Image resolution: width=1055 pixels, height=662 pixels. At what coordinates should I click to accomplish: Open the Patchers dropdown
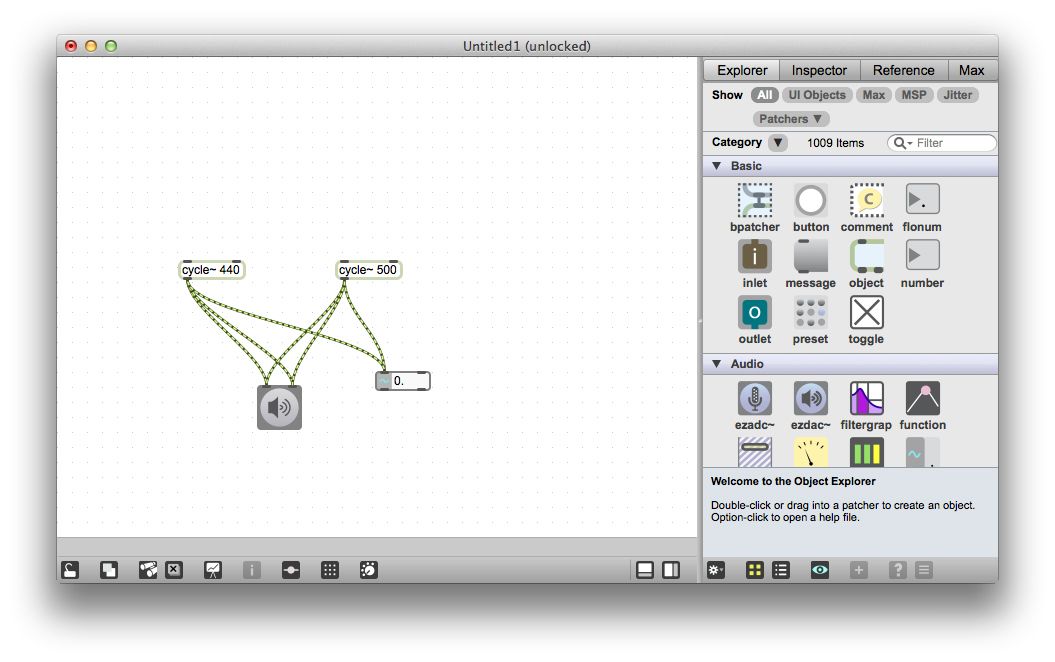tap(790, 118)
